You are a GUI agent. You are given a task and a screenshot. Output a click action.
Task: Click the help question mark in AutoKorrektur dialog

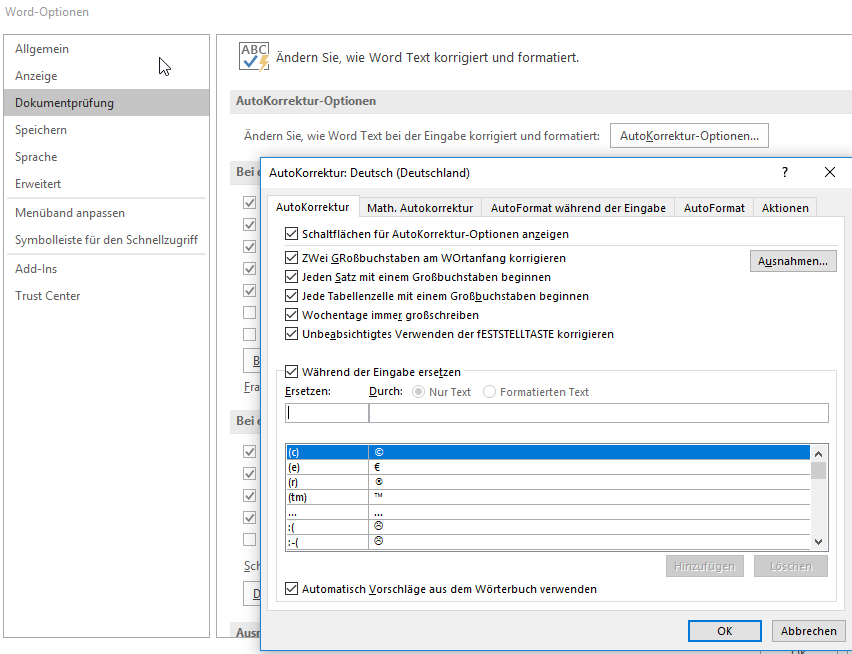click(x=785, y=173)
